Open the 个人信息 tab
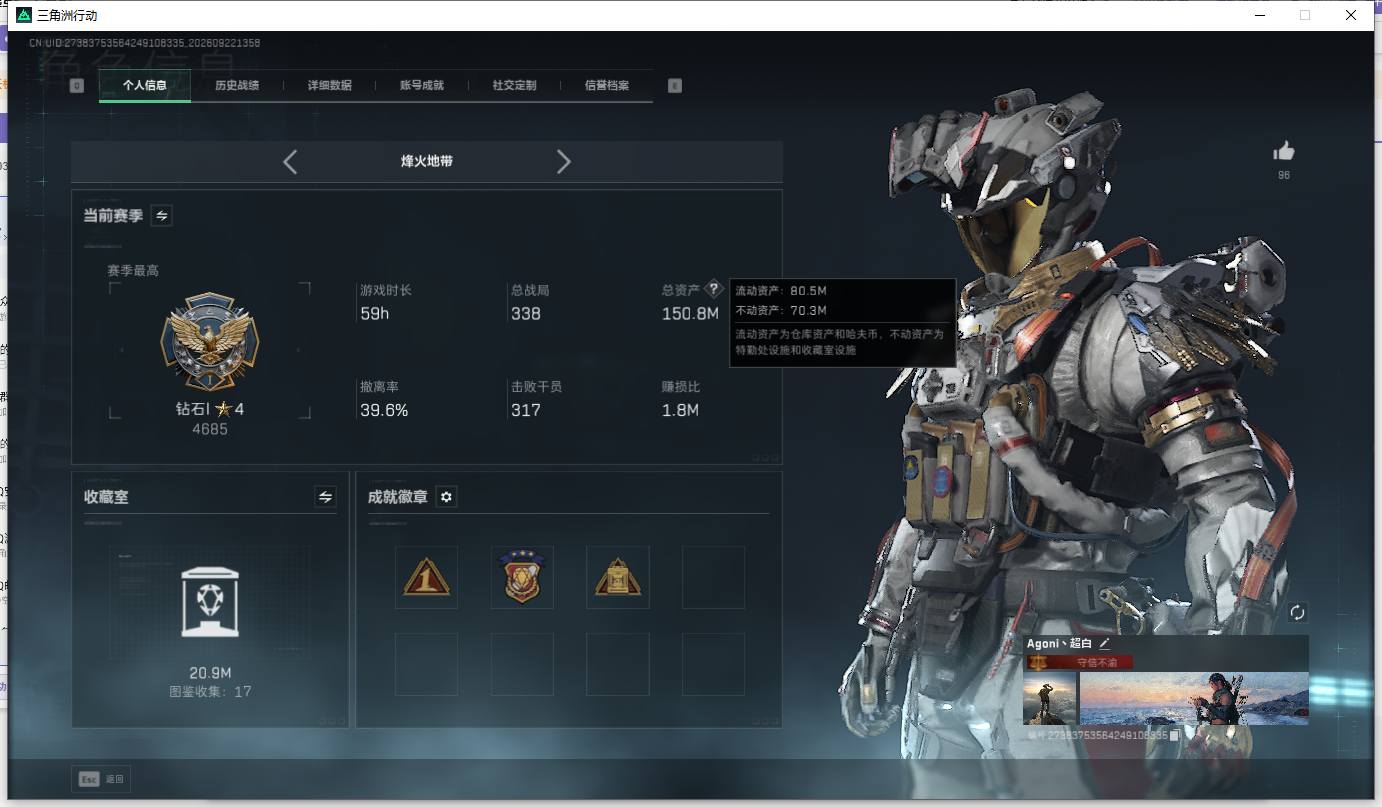Image resolution: width=1382 pixels, height=807 pixels. click(144, 86)
